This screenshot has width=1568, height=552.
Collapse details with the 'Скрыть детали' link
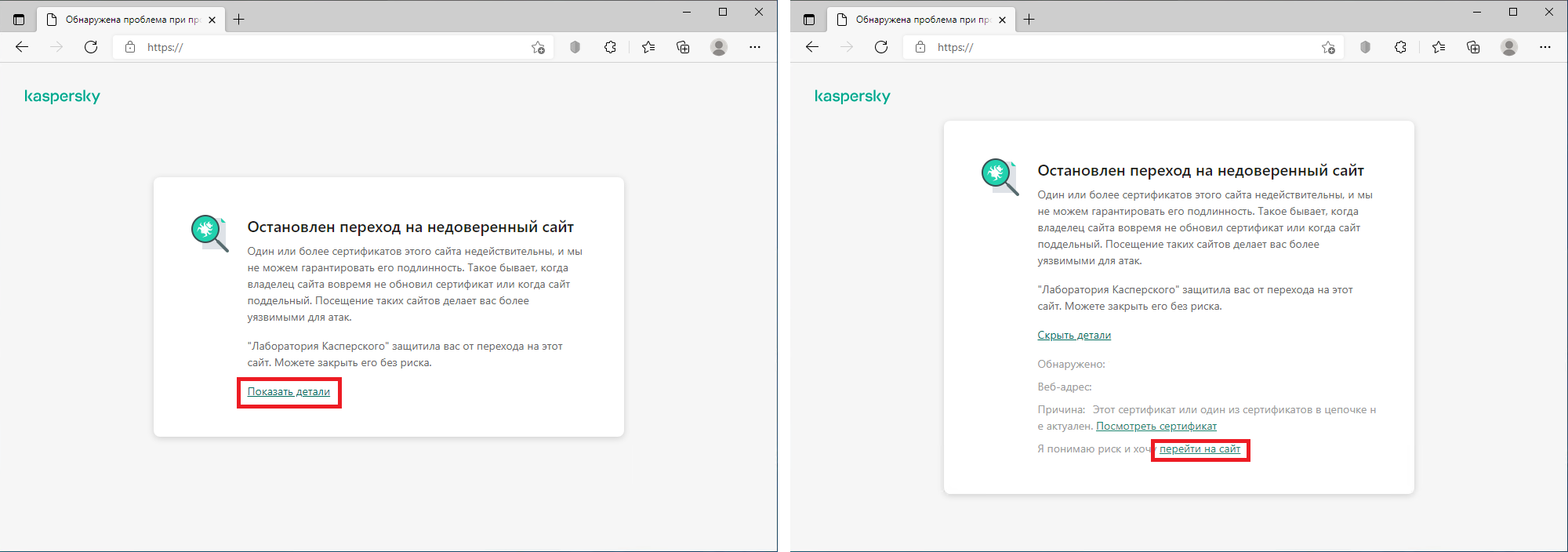click(1074, 335)
